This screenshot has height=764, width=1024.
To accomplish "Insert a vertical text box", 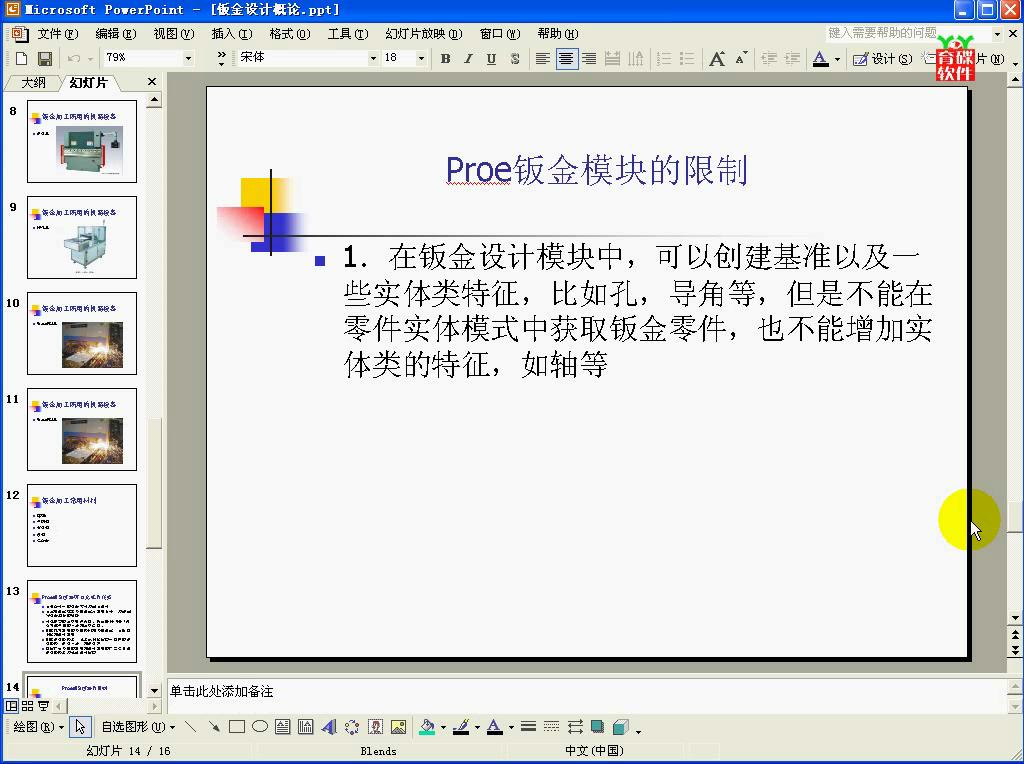I will point(305,727).
